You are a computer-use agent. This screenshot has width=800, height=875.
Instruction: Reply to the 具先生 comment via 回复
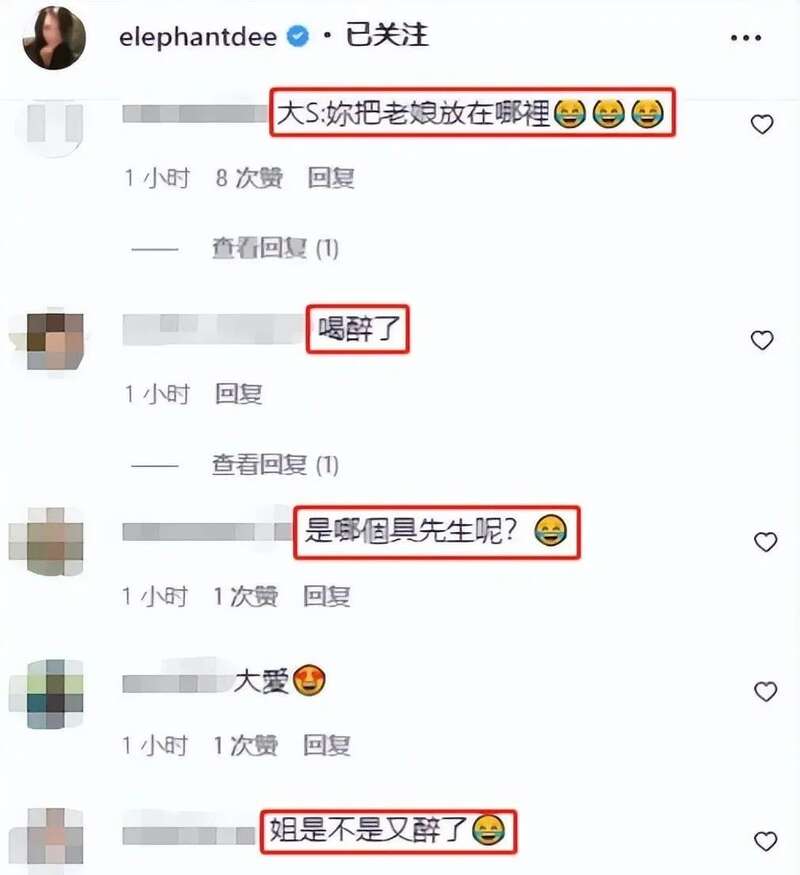tap(326, 596)
